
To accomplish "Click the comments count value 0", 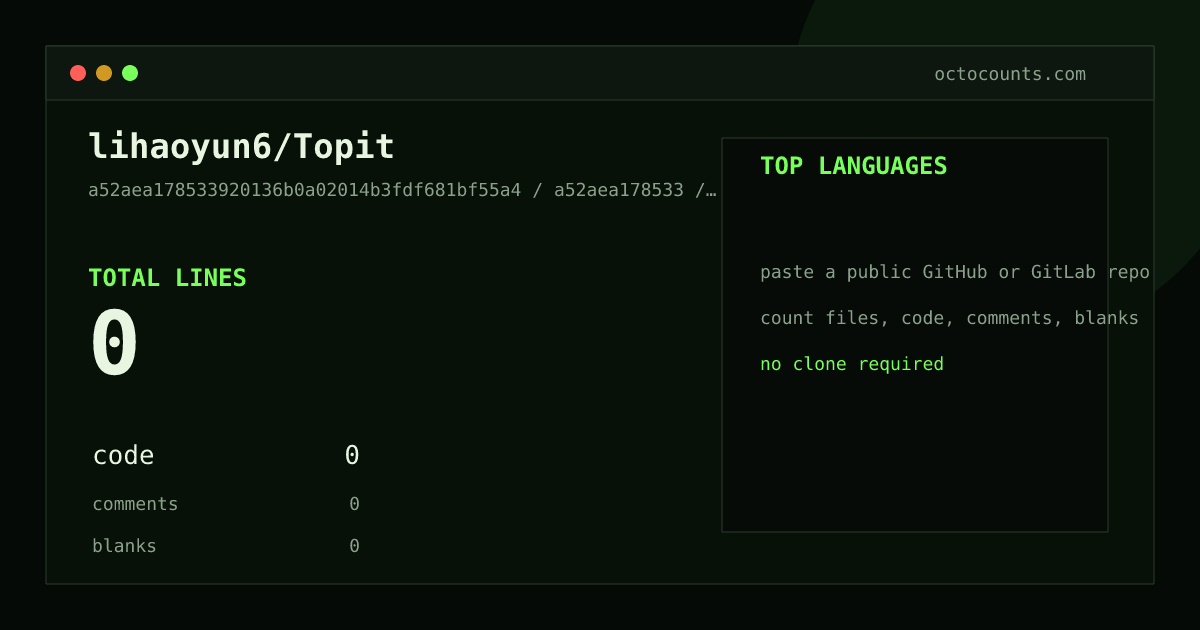I will point(354,504).
